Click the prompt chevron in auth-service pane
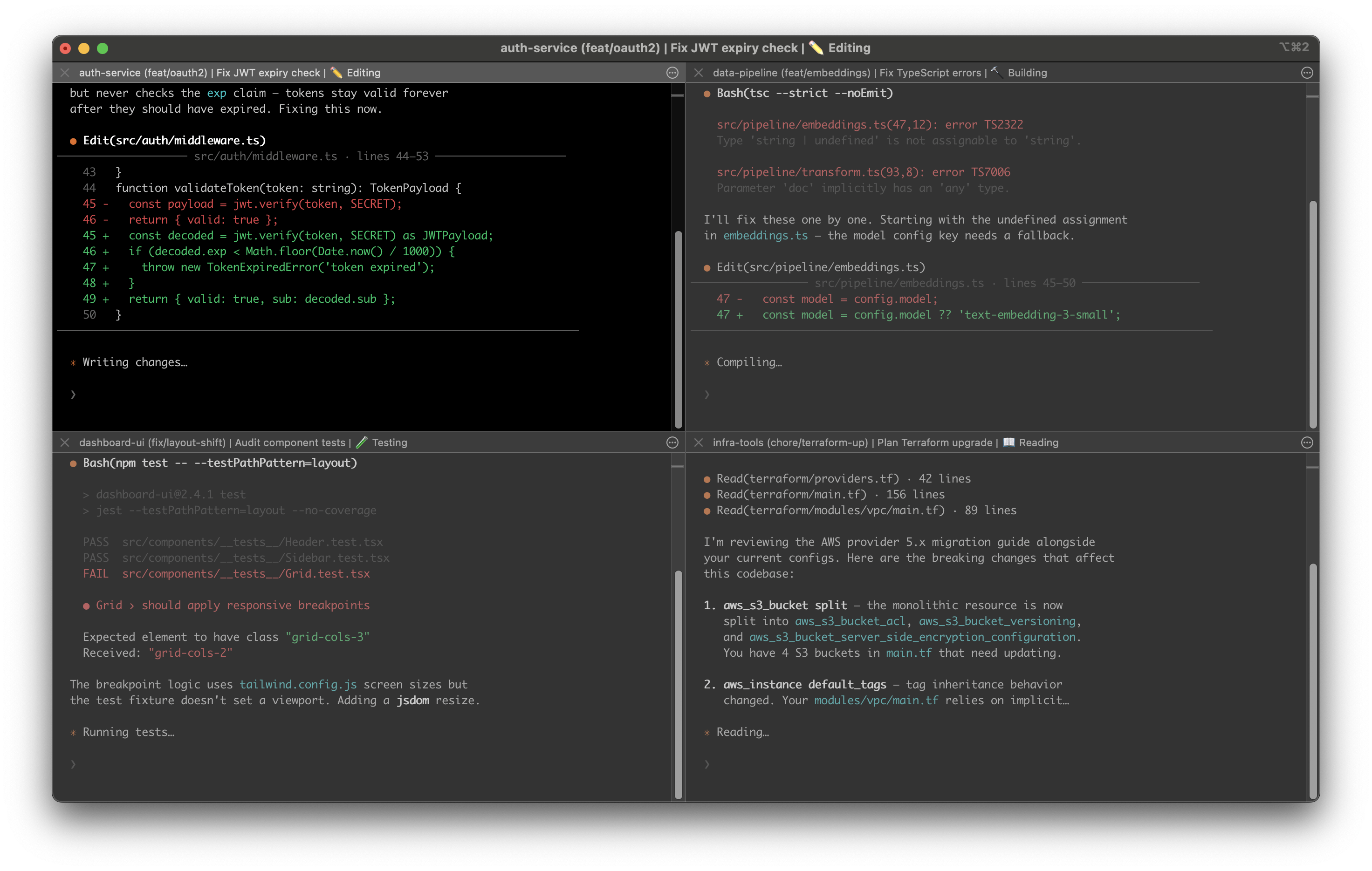The height and width of the screenshot is (871, 1372). pos(74,394)
